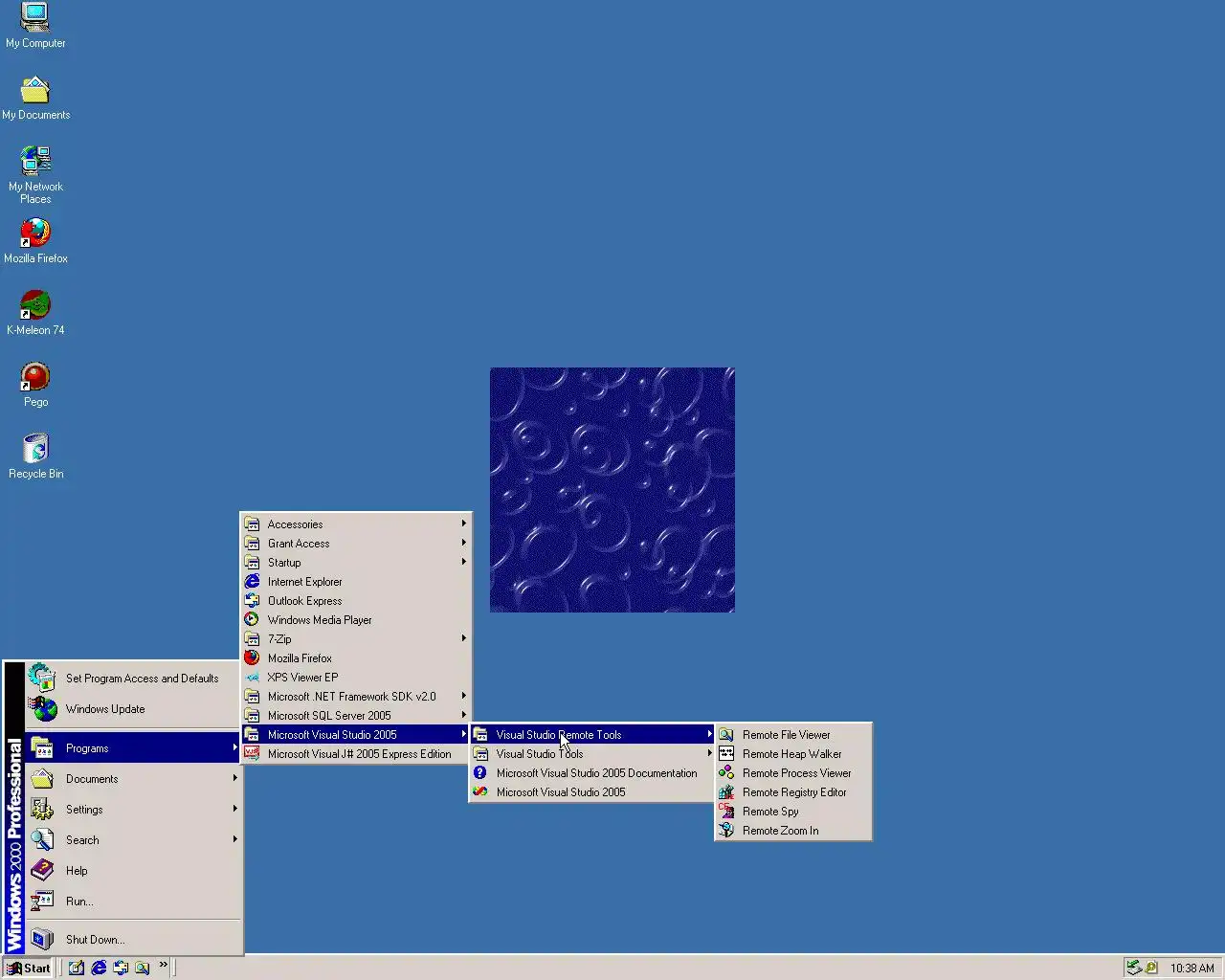
Task: Click the Remote Registry Editor icon
Action: (x=726, y=792)
